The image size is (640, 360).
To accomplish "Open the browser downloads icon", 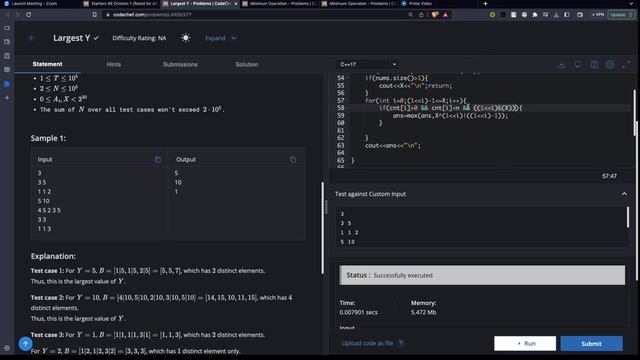I will (556, 15).
